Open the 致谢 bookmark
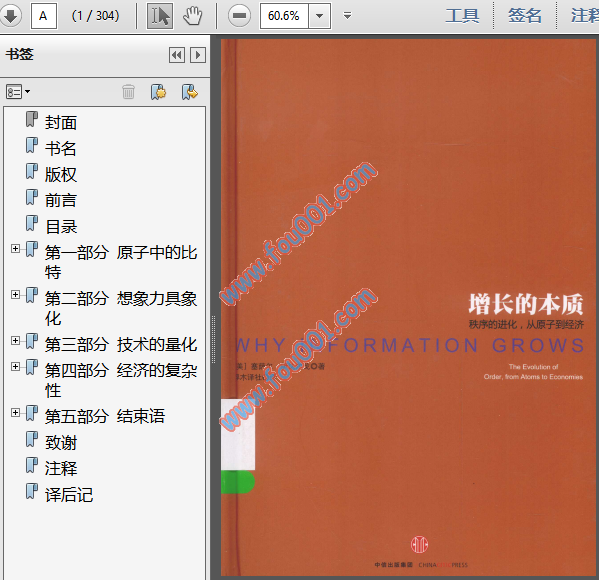599x580 pixels. point(61,443)
